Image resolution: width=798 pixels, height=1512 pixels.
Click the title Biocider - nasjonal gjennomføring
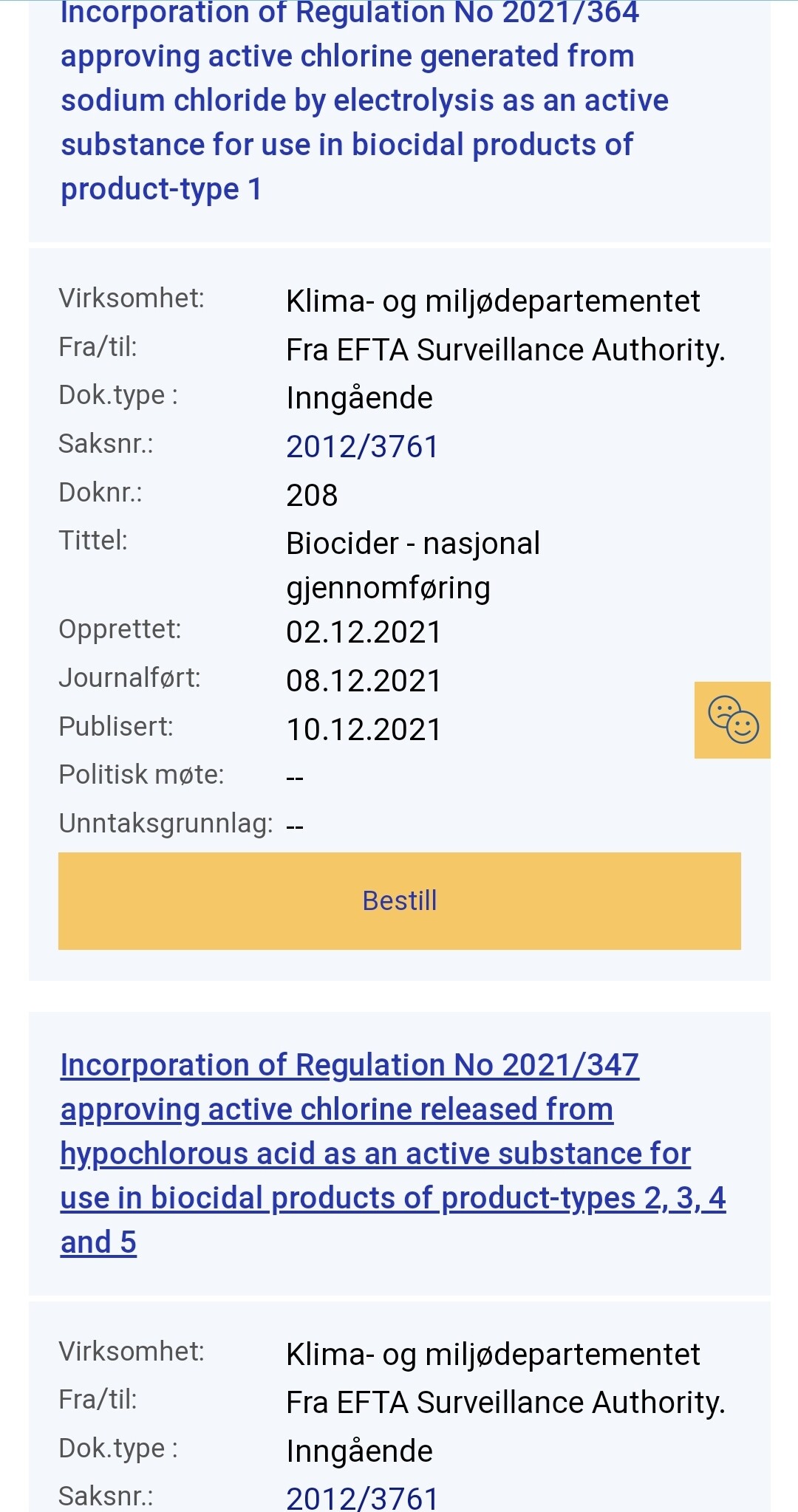coord(413,565)
